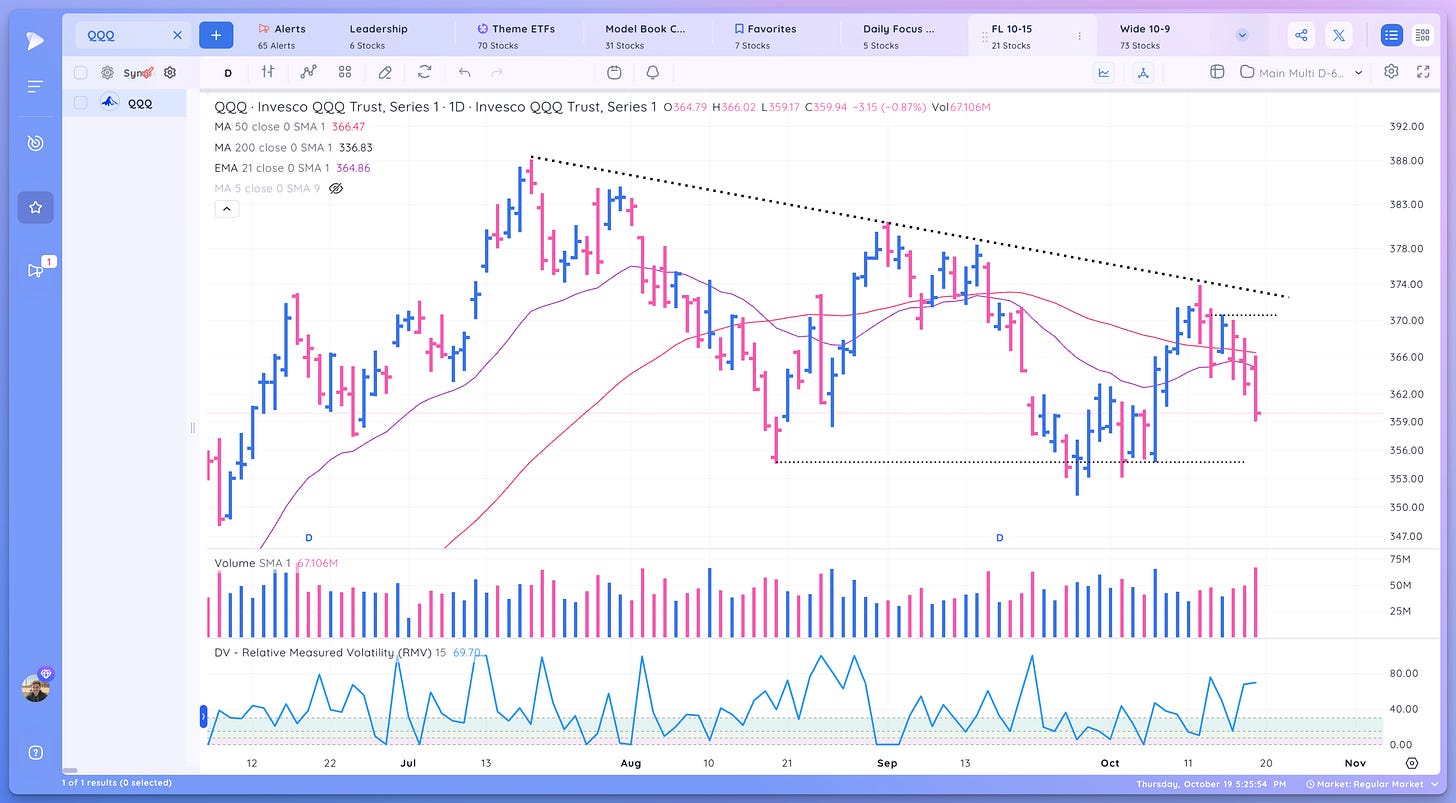Tick the QQQ row checkbox
1456x803 pixels.
80,102
